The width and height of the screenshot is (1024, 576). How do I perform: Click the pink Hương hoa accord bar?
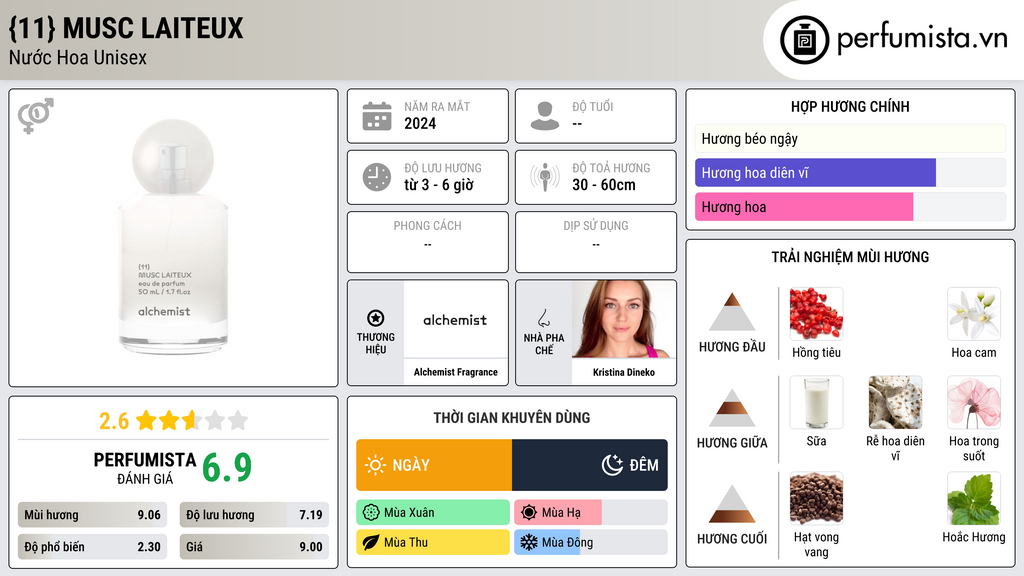[804, 207]
